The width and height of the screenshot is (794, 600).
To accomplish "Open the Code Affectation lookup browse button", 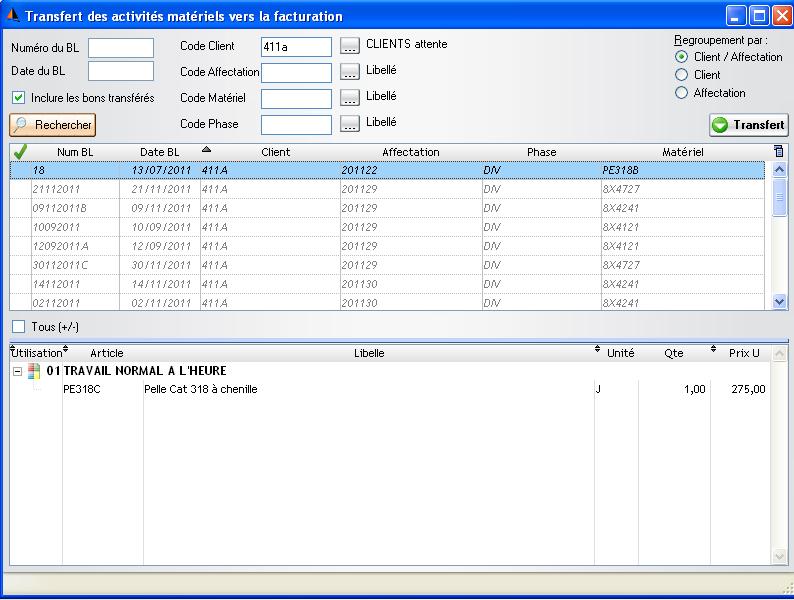I will click(x=349, y=72).
